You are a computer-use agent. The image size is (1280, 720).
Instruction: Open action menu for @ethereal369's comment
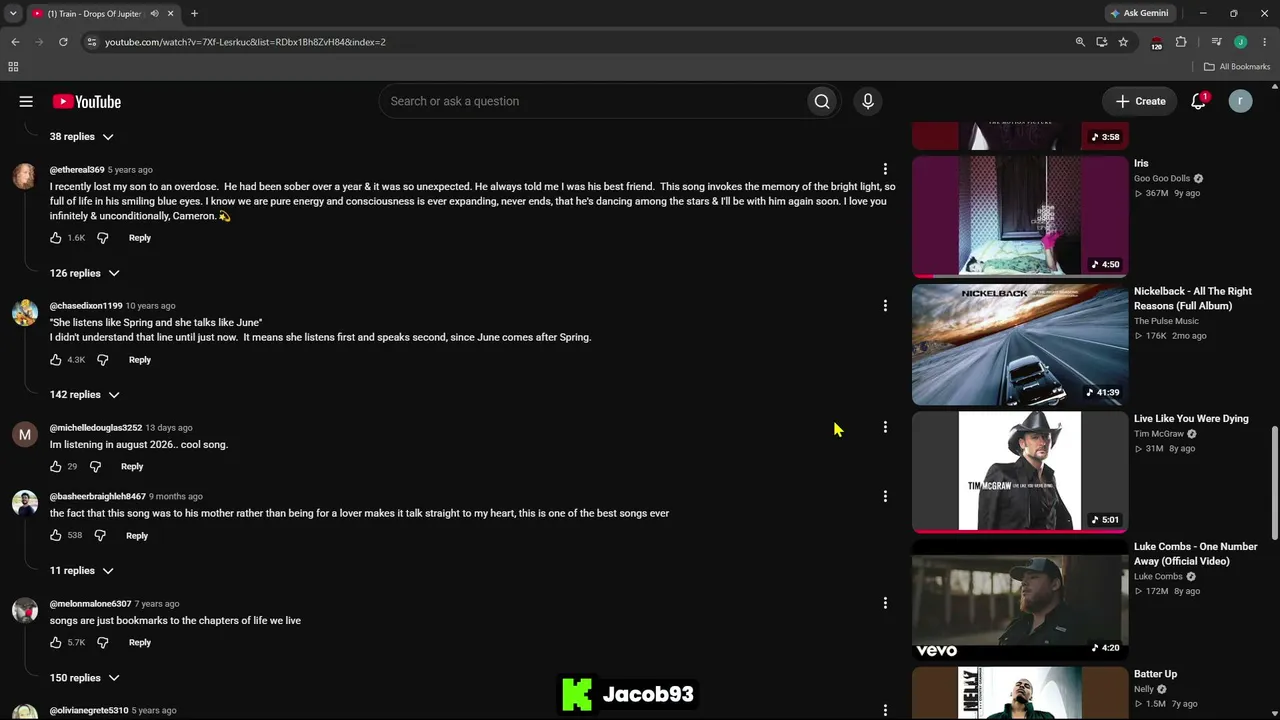pyautogui.click(x=885, y=169)
